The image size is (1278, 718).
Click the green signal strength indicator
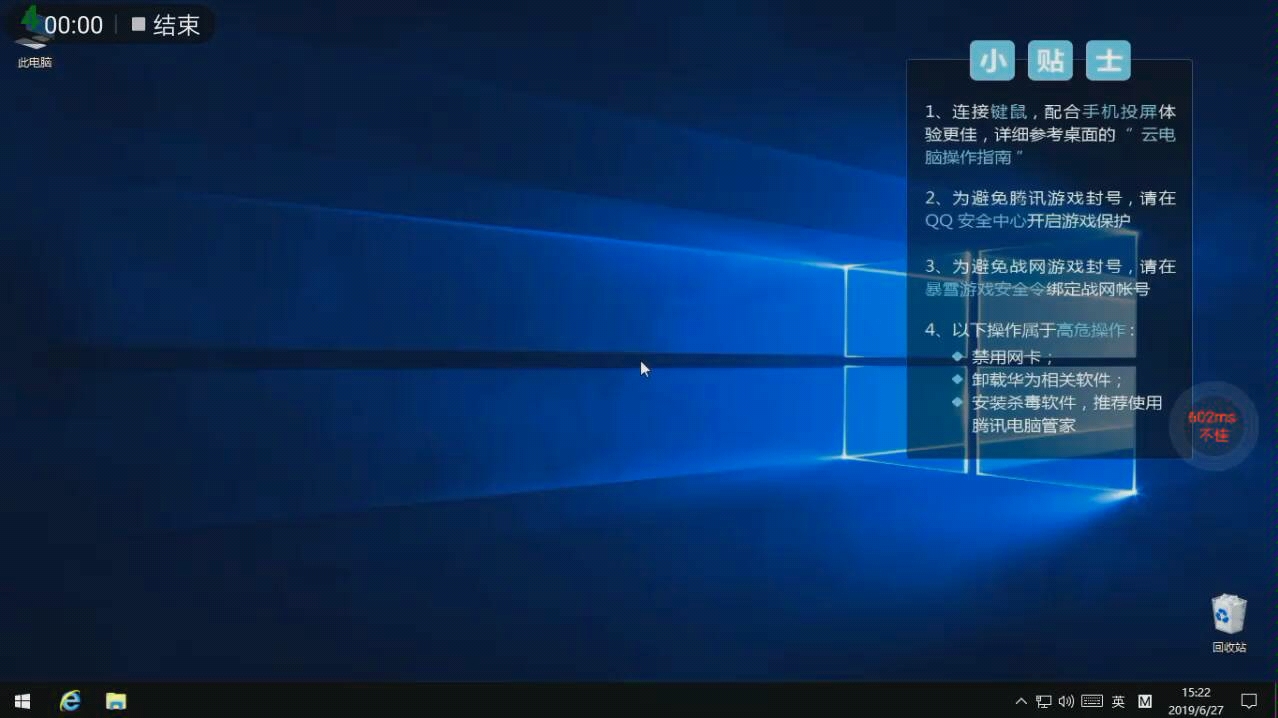click(x=32, y=17)
